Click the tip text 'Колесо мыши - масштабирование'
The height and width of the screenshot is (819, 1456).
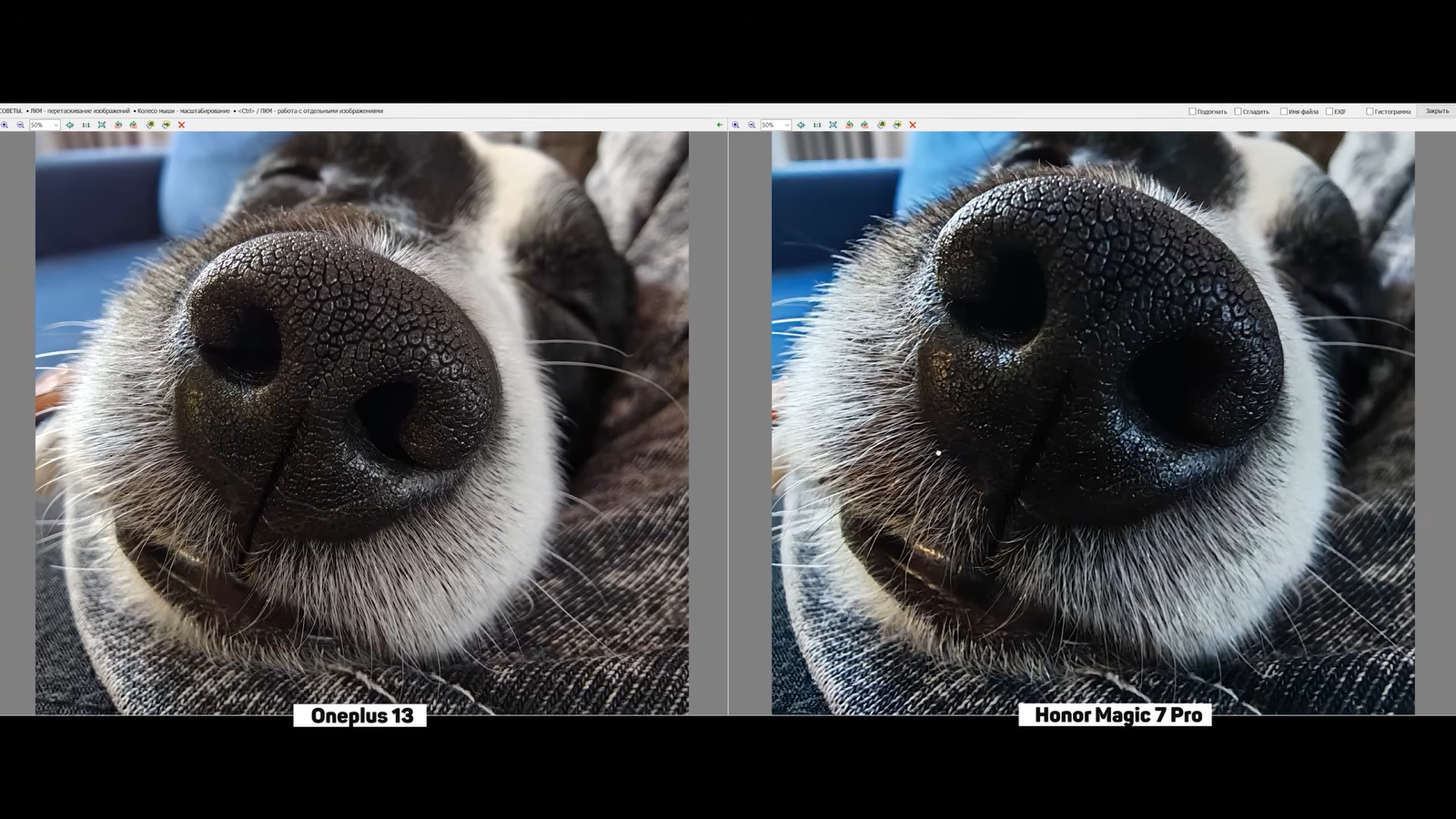click(x=184, y=111)
